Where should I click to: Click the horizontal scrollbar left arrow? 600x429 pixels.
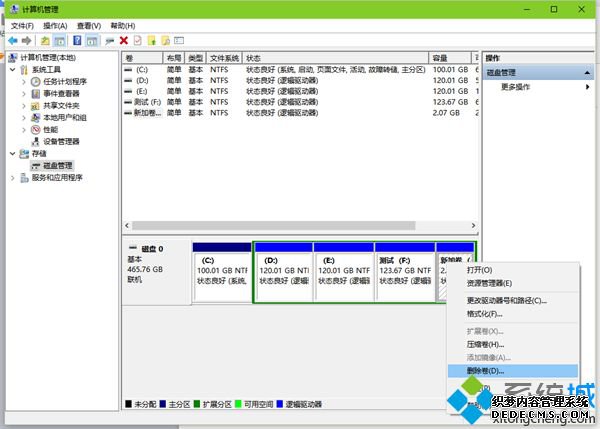click(x=127, y=226)
